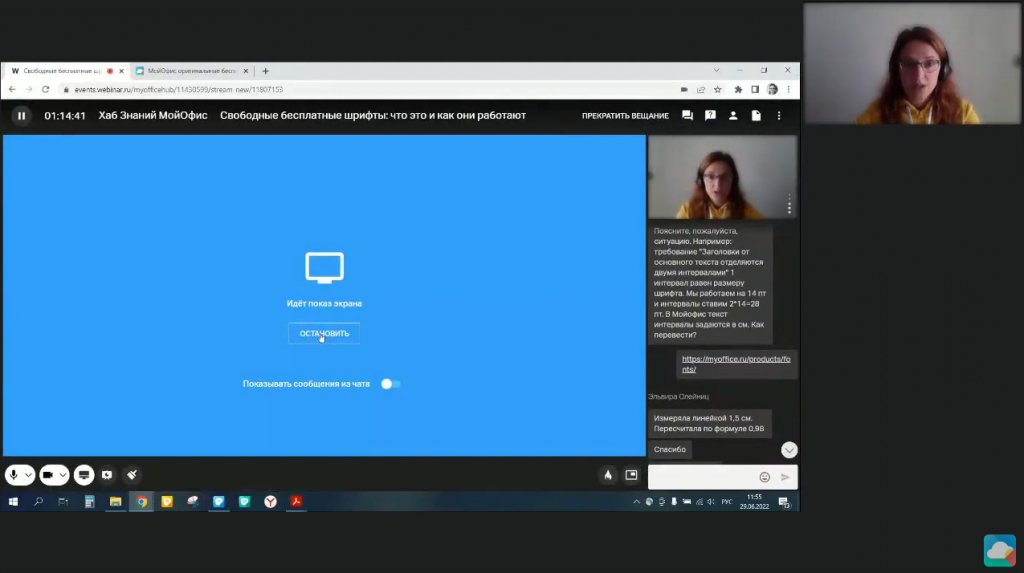The image size is (1024, 573).
Task: Open the chat panel icon in header
Action: pos(687,116)
